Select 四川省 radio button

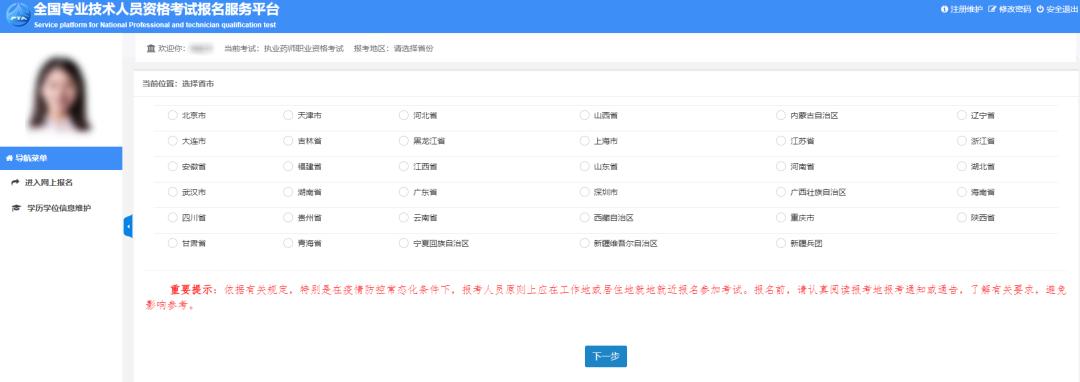[x=172, y=217]
